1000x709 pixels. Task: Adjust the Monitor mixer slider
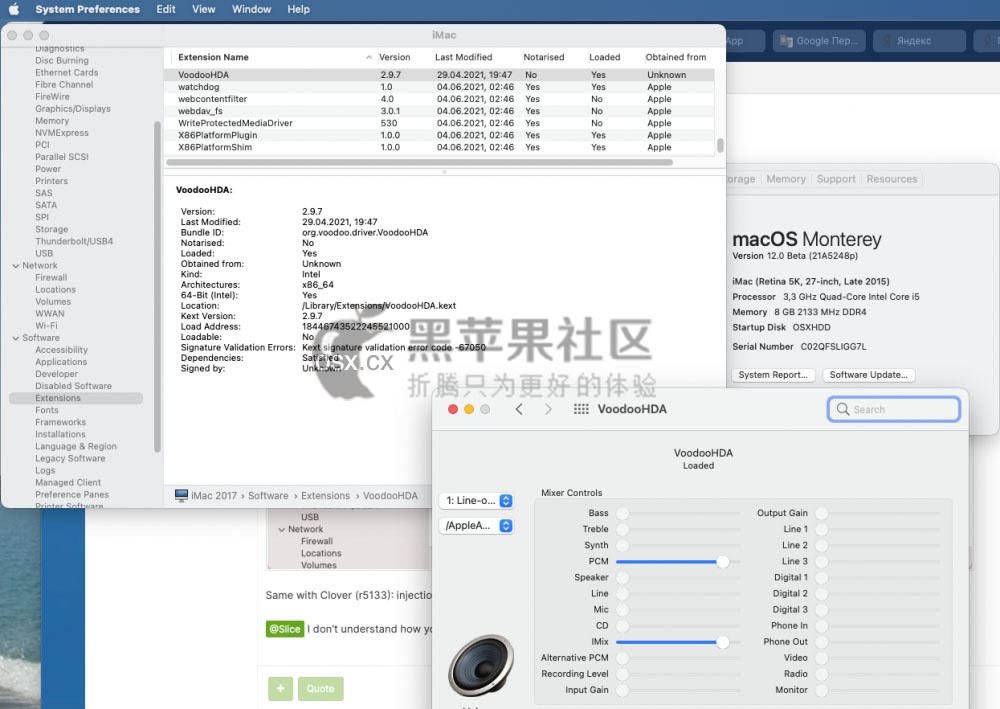878,690
